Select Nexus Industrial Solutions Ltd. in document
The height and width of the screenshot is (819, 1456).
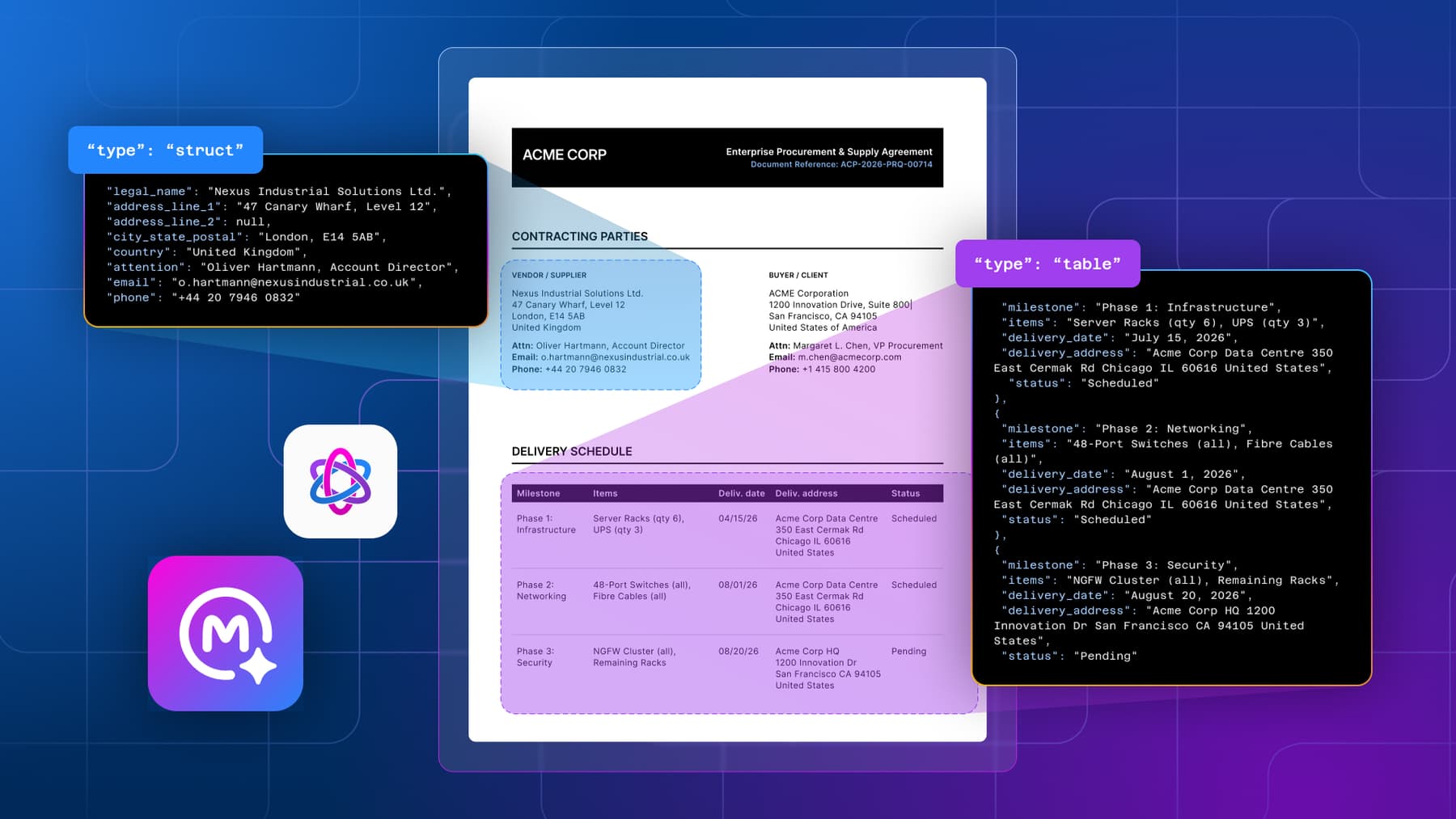pyautogui.click(x=578, y=293)
